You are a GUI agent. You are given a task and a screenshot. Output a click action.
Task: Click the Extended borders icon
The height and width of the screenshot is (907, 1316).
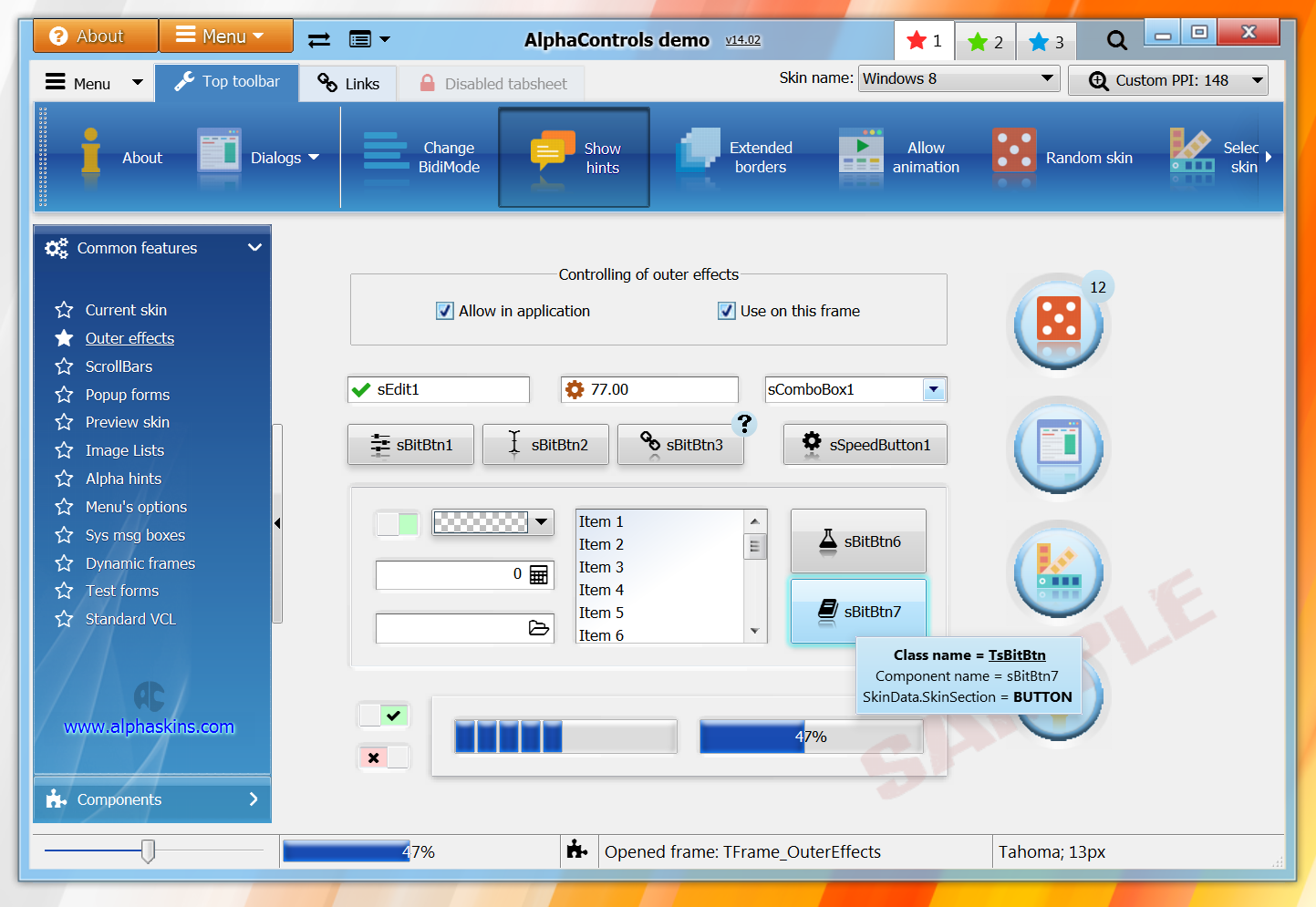tap(698, 151)
